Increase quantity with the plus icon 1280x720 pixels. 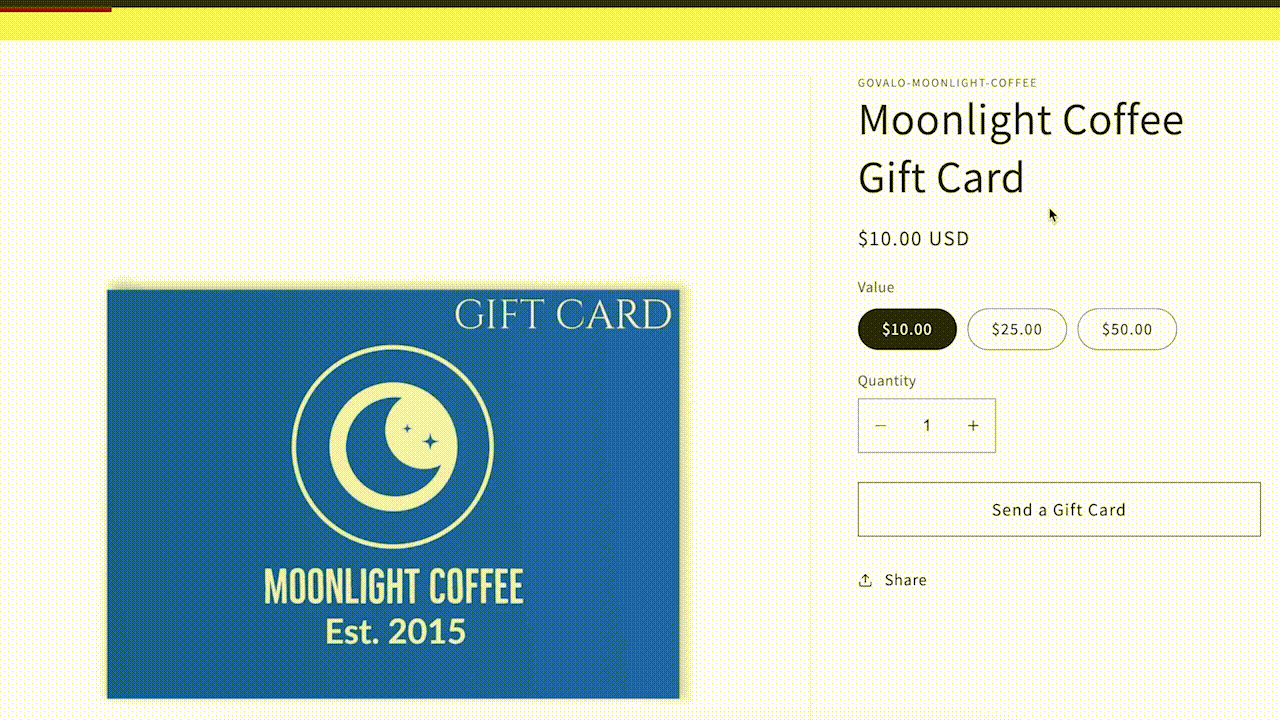pyautogui.click(x=973, y=426)
